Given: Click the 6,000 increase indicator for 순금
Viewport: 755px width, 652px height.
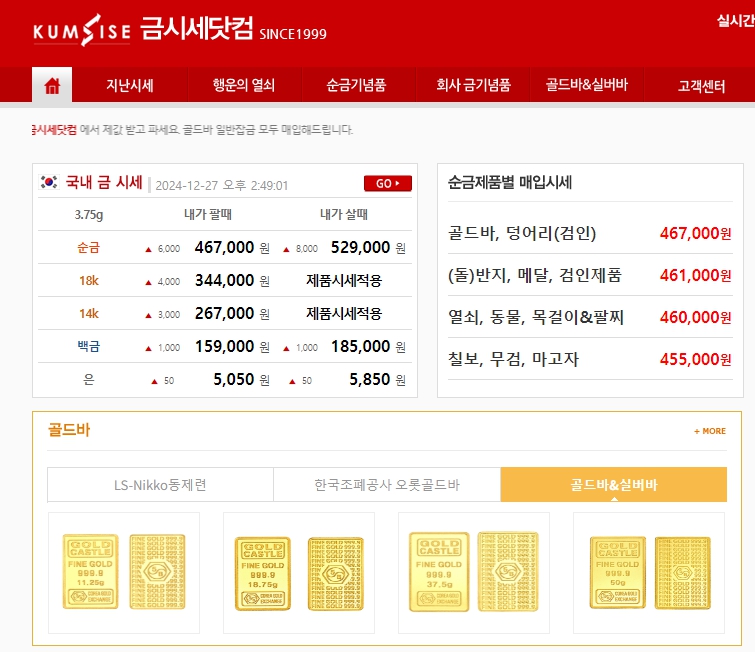Looking at the screenshot, I should [x=163, y=249].
